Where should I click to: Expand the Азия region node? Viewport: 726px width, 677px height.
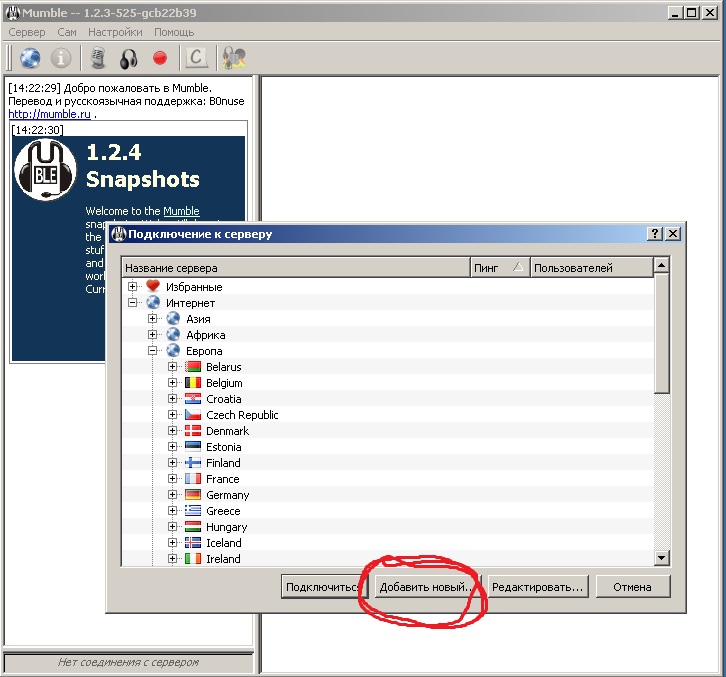[x=152, y=319]
